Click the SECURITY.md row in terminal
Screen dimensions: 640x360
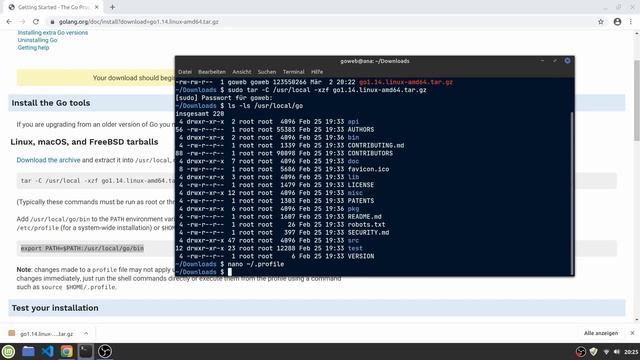(282, 232)
